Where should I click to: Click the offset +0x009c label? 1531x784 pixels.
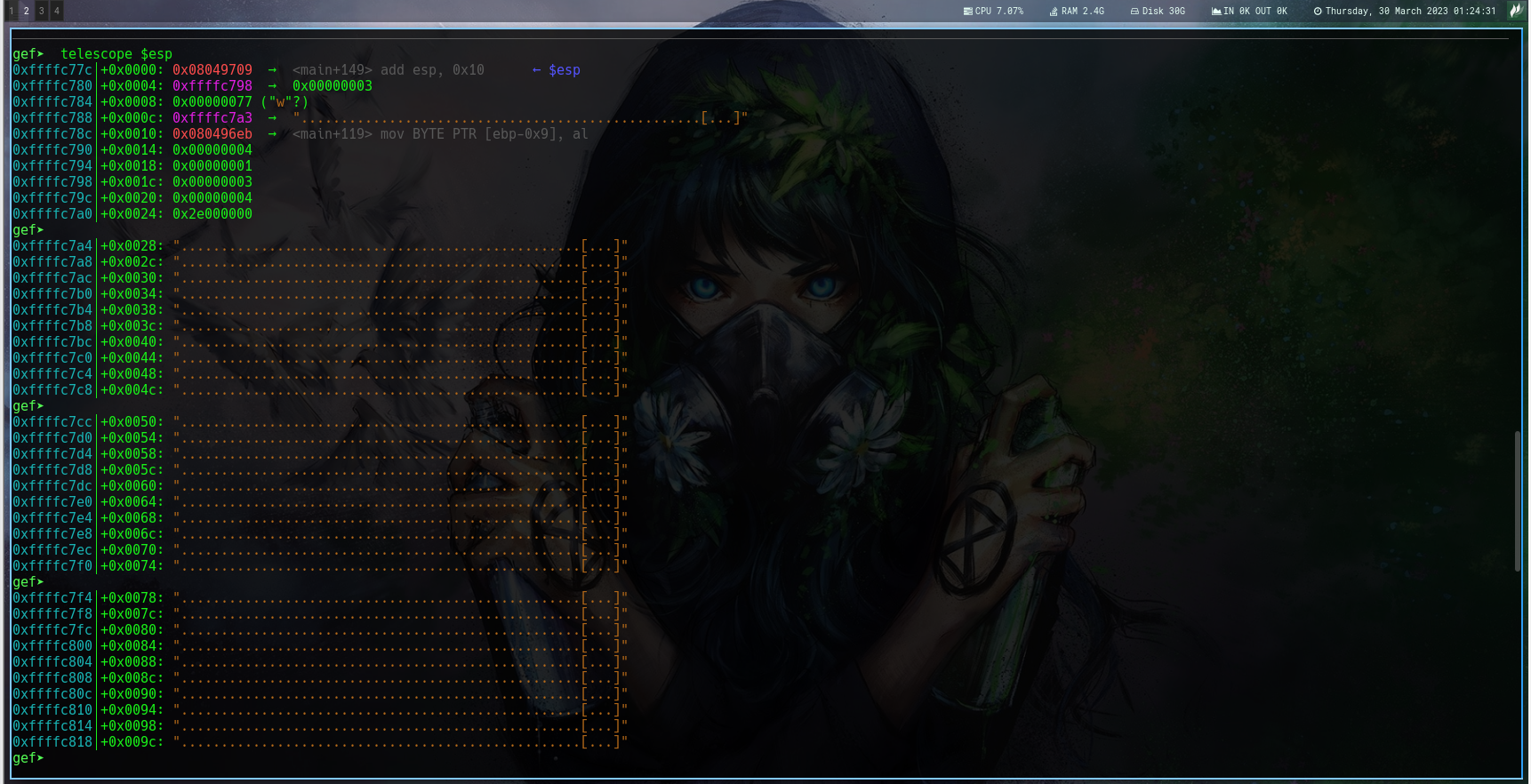tap(132, 742)
